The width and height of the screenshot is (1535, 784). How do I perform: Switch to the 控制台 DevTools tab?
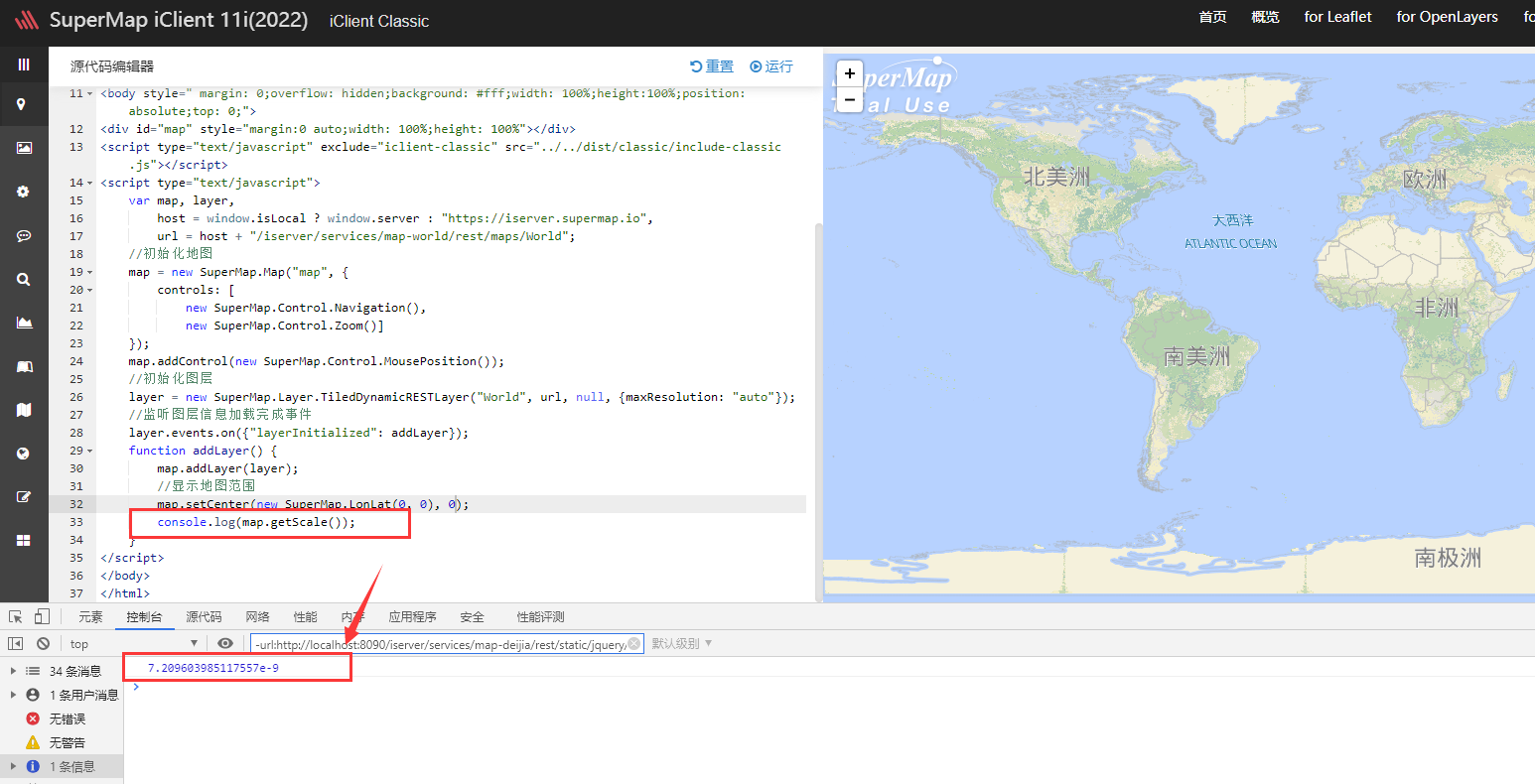[x=144, y=616]
